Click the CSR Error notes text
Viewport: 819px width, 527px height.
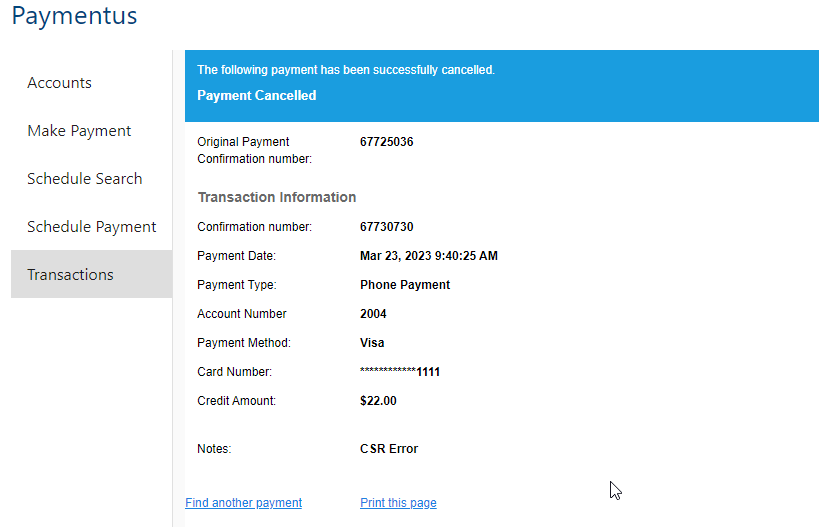tap(389, 449)
